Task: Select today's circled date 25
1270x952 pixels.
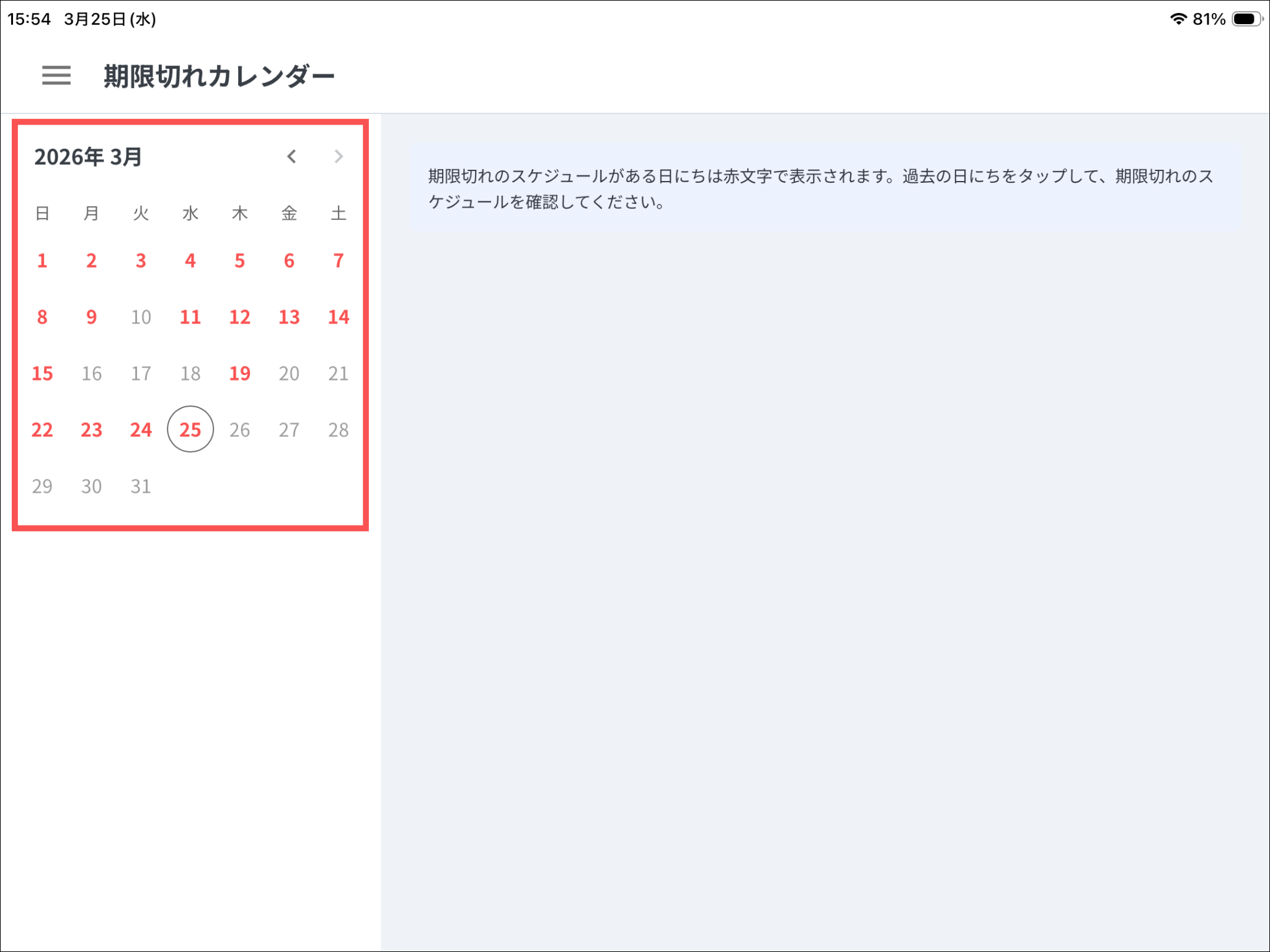Action: (x=190, y=430)
